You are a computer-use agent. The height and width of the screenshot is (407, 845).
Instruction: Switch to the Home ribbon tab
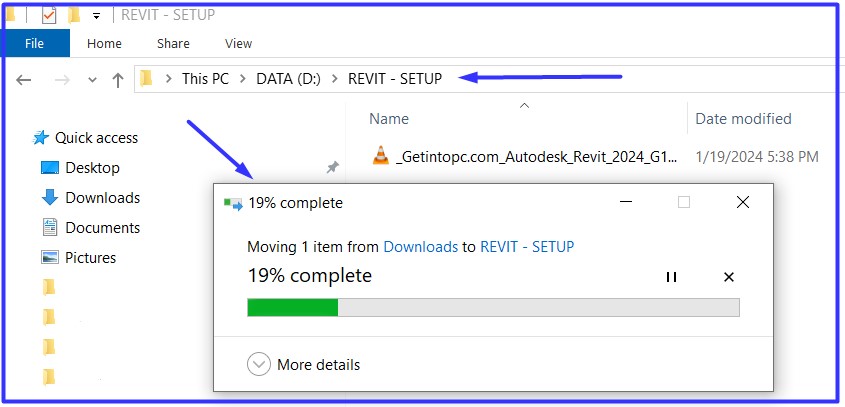pyautogui.click(x=104, y=44)
